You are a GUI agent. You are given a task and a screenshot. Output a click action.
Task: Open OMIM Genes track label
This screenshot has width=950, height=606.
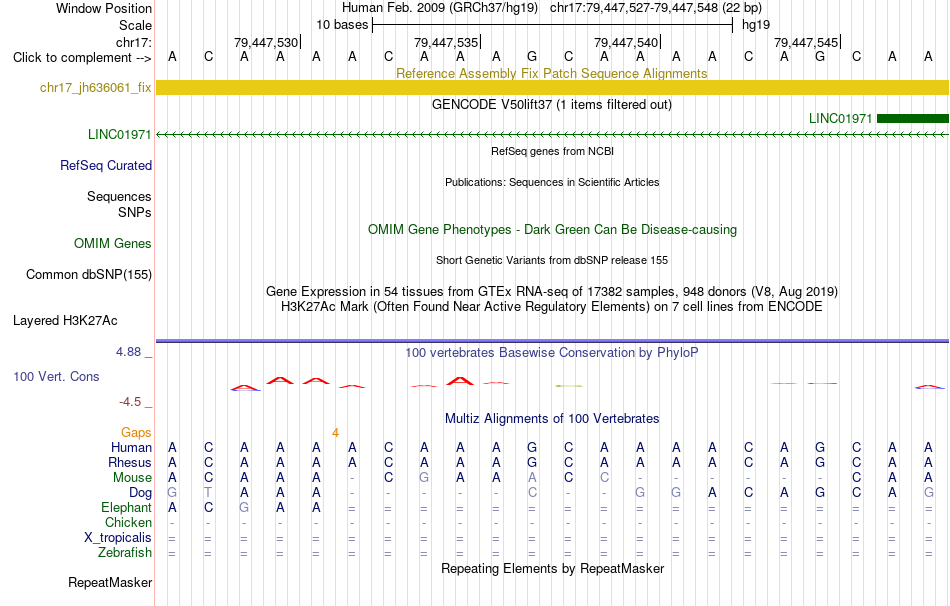tap(113, 243)
